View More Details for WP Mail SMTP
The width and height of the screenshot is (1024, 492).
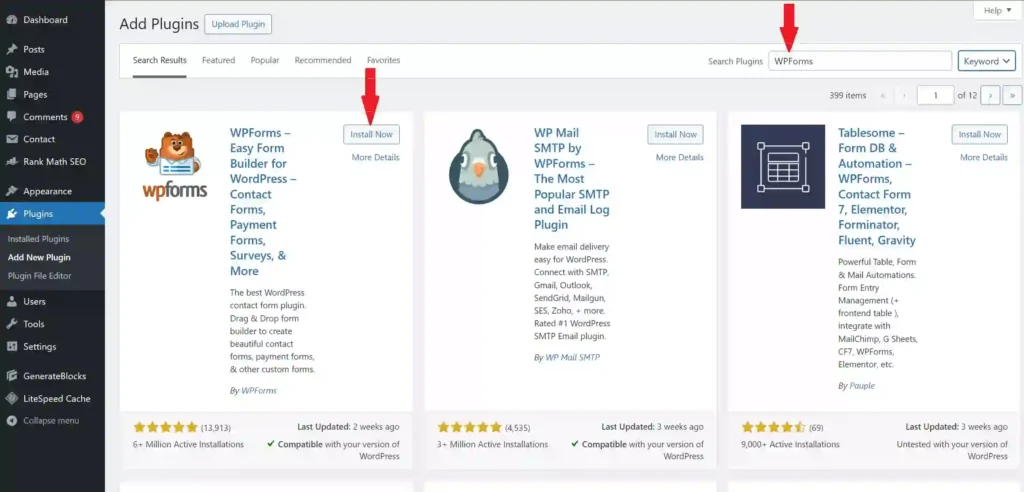tap(680, 157)
